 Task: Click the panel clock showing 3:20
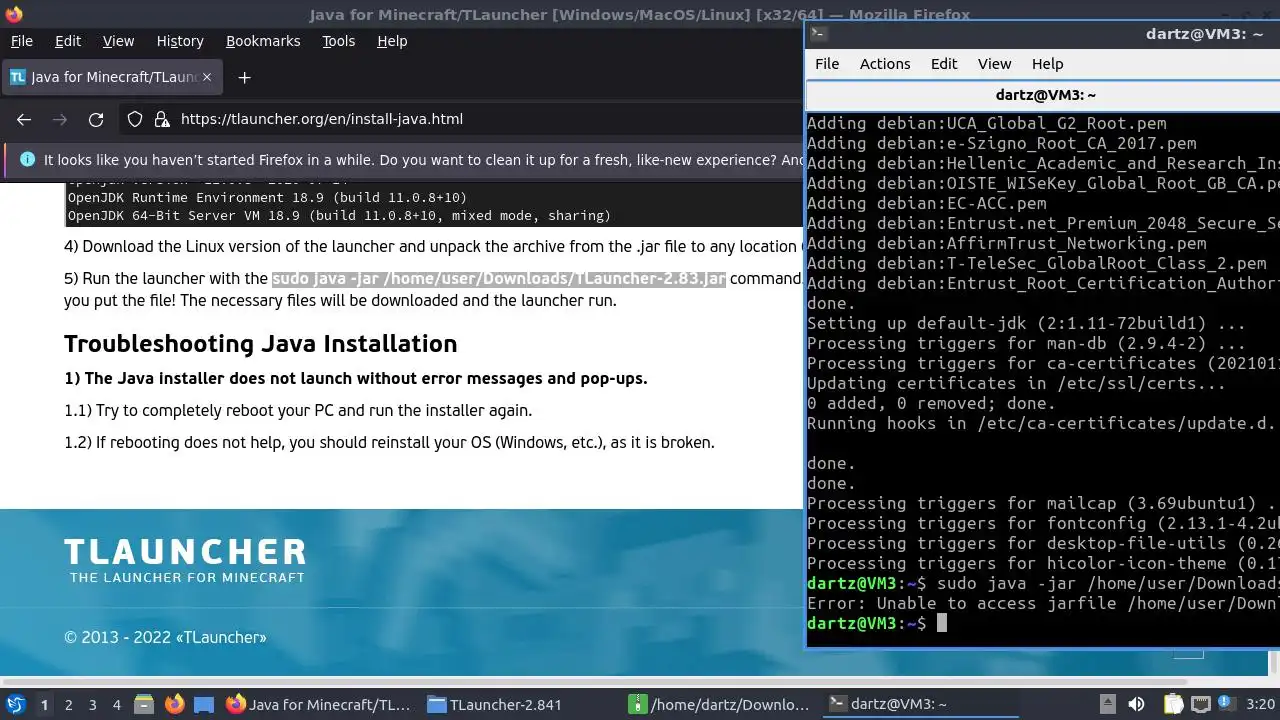coord(1260,705)
